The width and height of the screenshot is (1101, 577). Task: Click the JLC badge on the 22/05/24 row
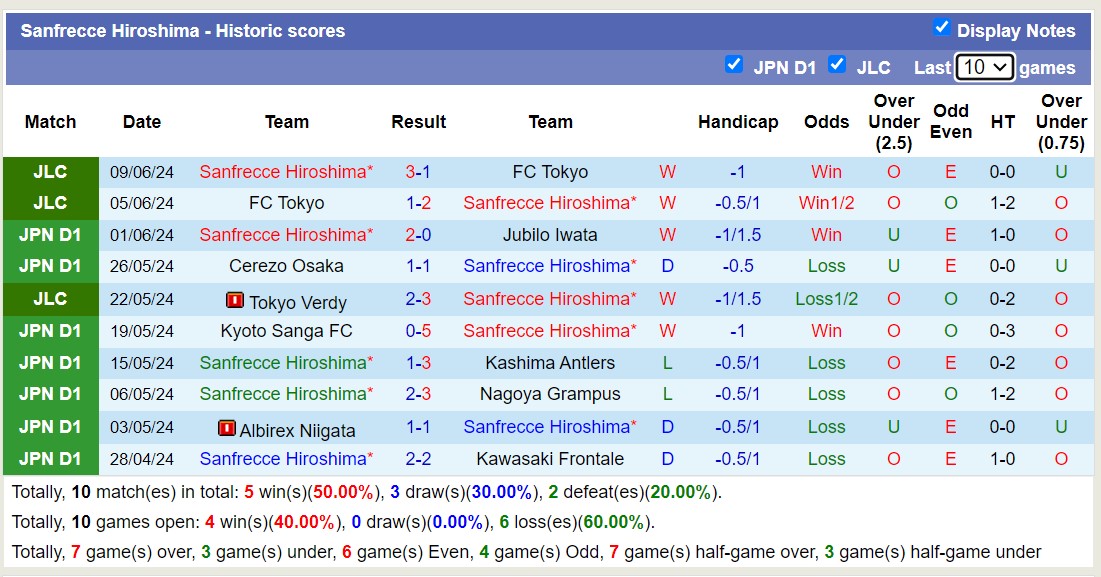click(50, 299)
